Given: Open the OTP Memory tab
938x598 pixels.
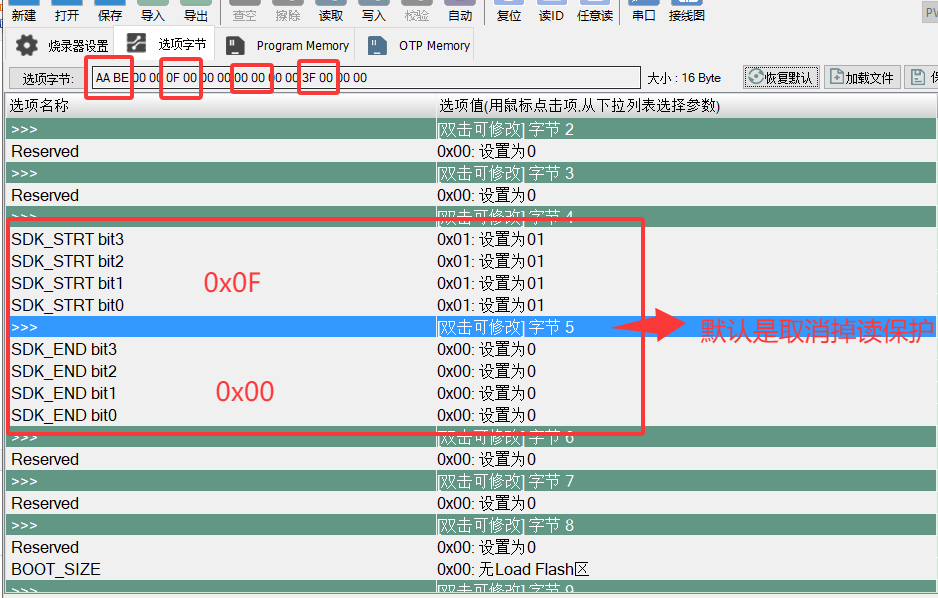Looking at the screenshot, I should [x=419, y=46].
